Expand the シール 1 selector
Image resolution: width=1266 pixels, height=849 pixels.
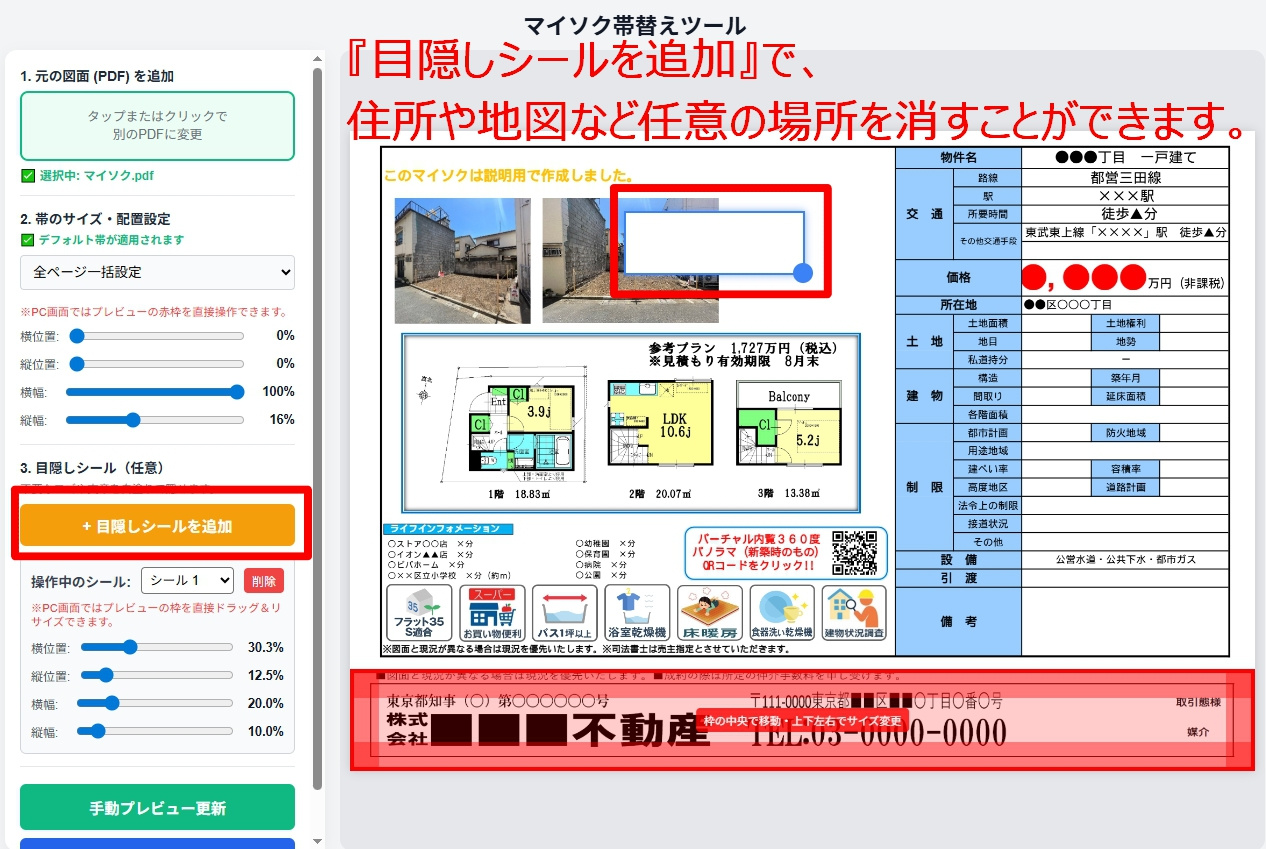[x=187, y=581]
